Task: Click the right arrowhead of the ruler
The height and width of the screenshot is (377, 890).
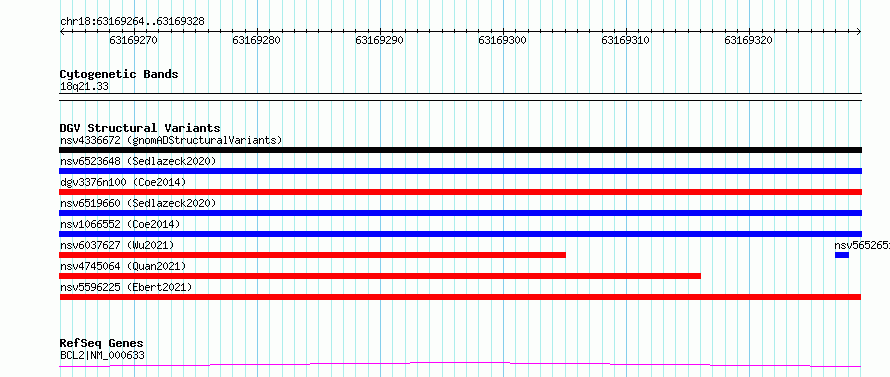Action: (859, 32)
